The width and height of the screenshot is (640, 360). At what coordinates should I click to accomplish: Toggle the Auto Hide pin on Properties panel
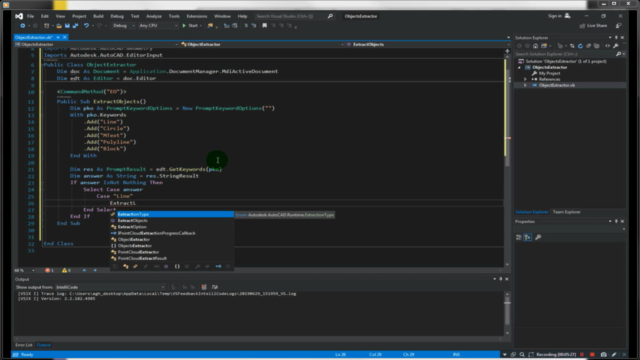coord(616,221)
